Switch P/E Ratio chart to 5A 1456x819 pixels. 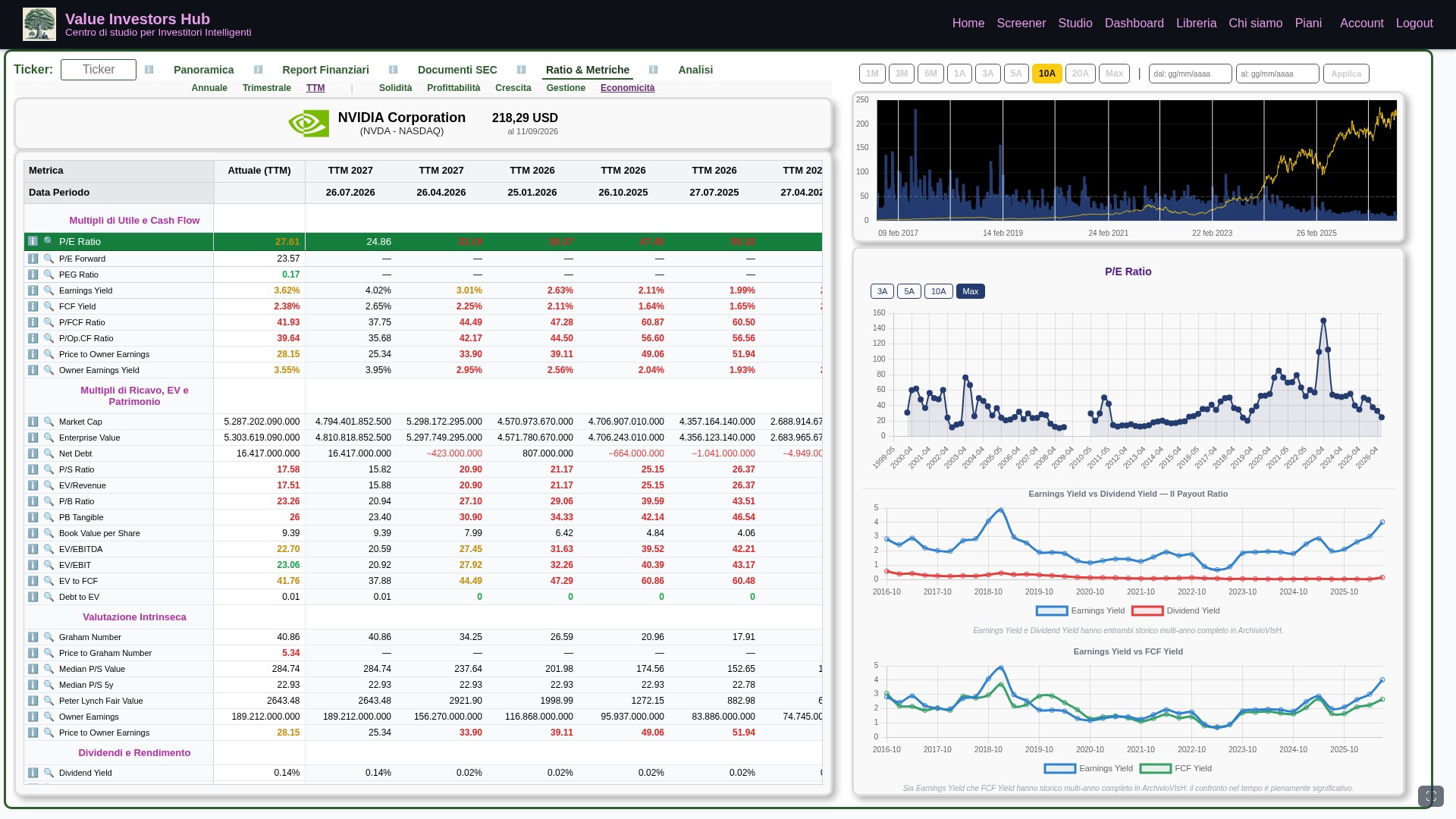click(x=908, y=291)
